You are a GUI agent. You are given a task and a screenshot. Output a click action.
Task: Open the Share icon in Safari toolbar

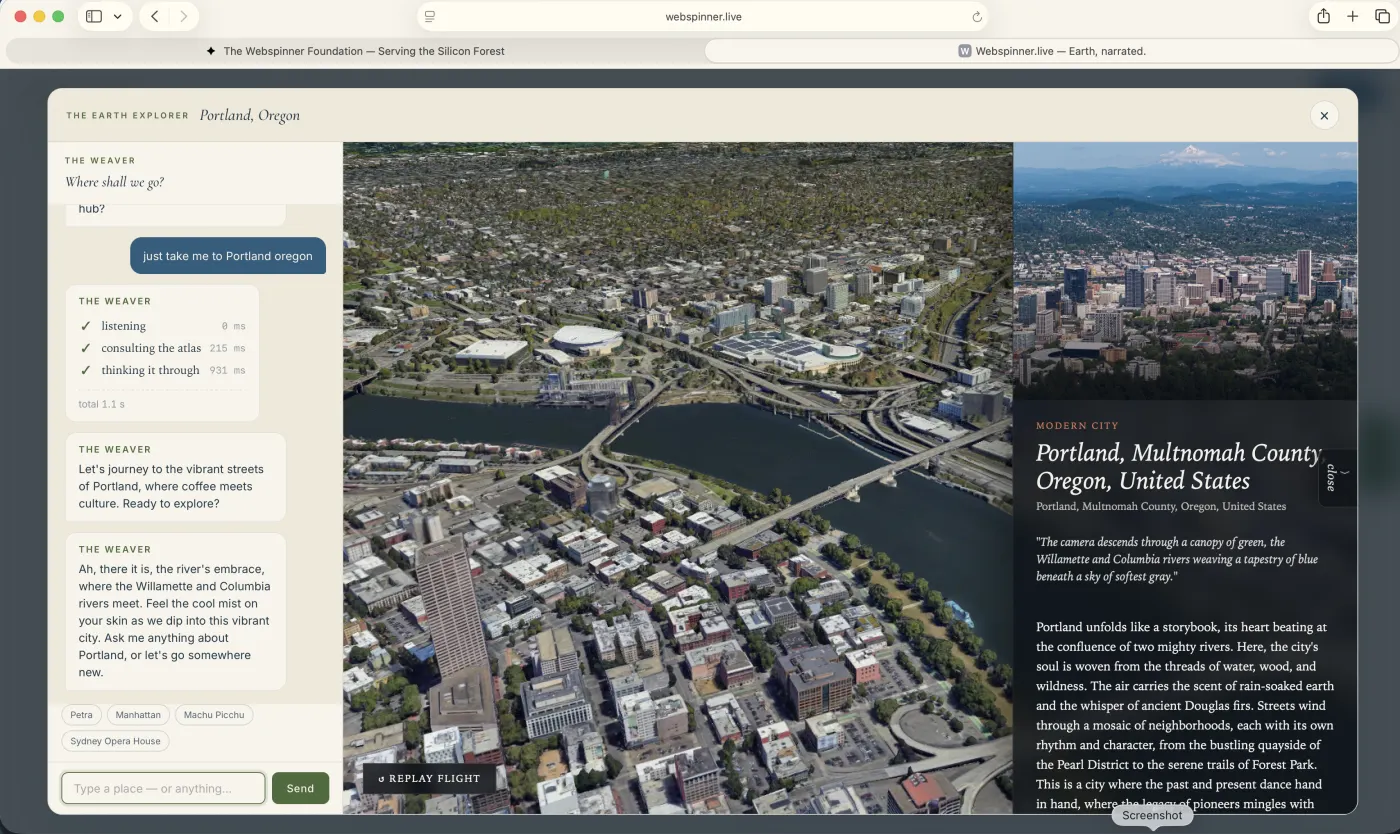coord(1323,16)
